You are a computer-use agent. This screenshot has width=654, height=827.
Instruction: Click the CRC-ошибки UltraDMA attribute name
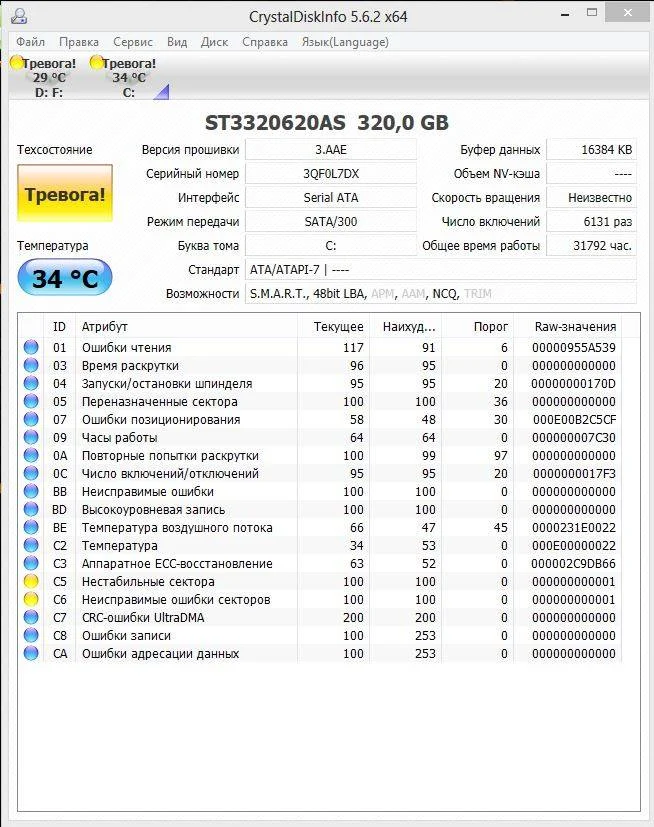(143, 618)
